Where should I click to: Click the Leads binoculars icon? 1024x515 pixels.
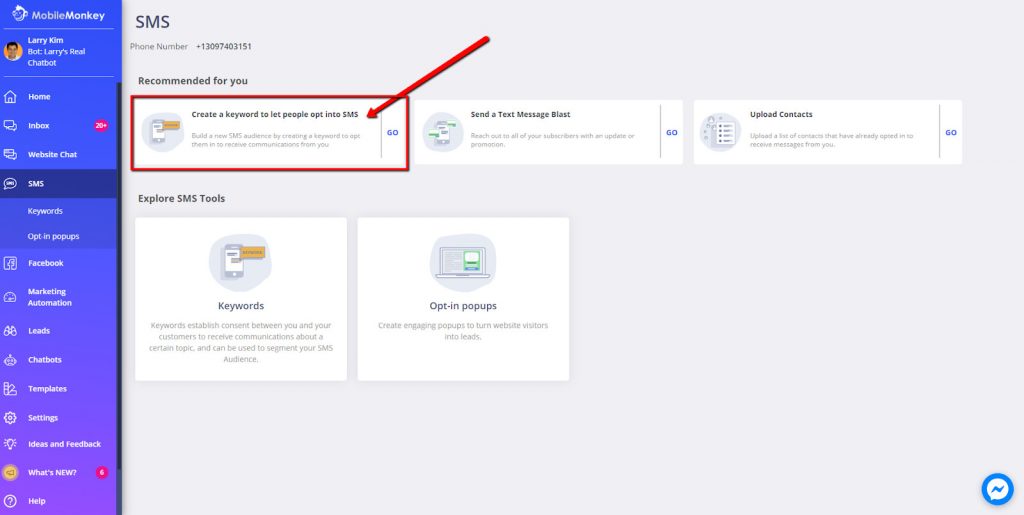click(x=10, y=331)
